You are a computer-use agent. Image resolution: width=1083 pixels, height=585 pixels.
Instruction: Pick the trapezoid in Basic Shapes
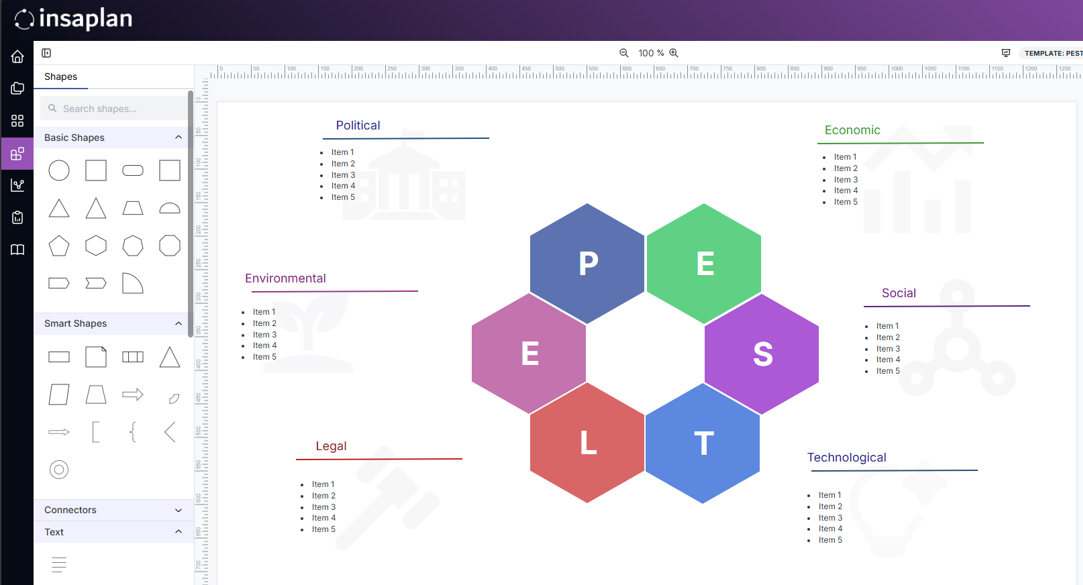tap(133, 208)
